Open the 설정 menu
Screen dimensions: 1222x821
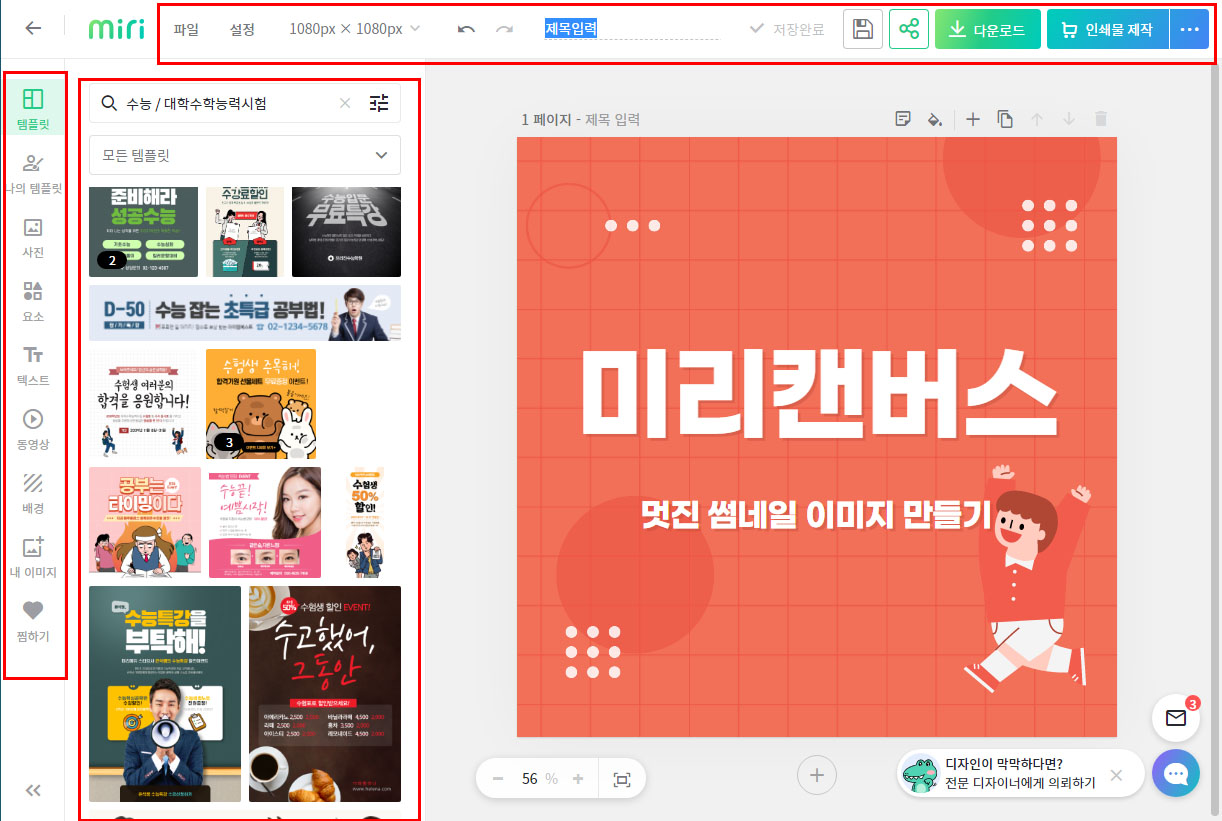tap(242, 29)
